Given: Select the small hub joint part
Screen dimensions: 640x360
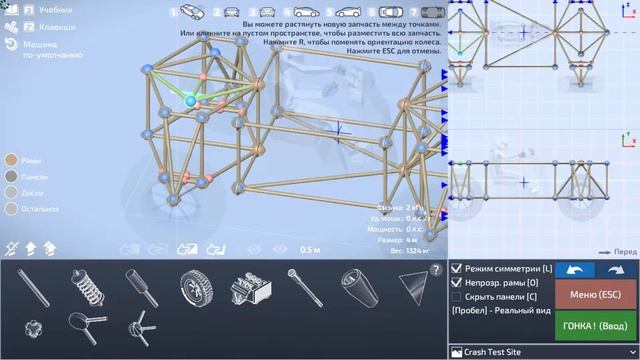Looking at the screenshot, I should [33, 329].
